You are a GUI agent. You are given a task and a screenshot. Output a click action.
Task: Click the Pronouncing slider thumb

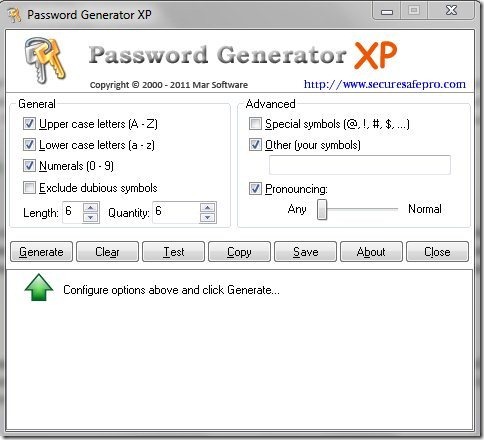pos(322,209)
